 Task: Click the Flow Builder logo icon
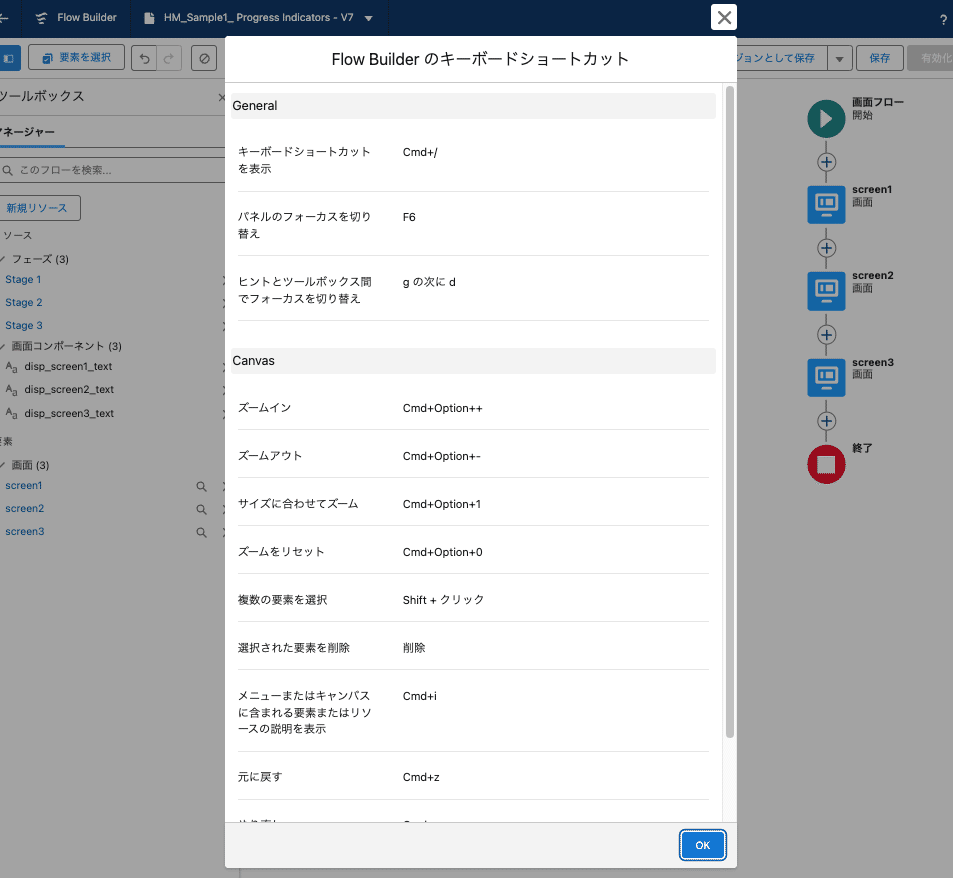click(41, 18)
